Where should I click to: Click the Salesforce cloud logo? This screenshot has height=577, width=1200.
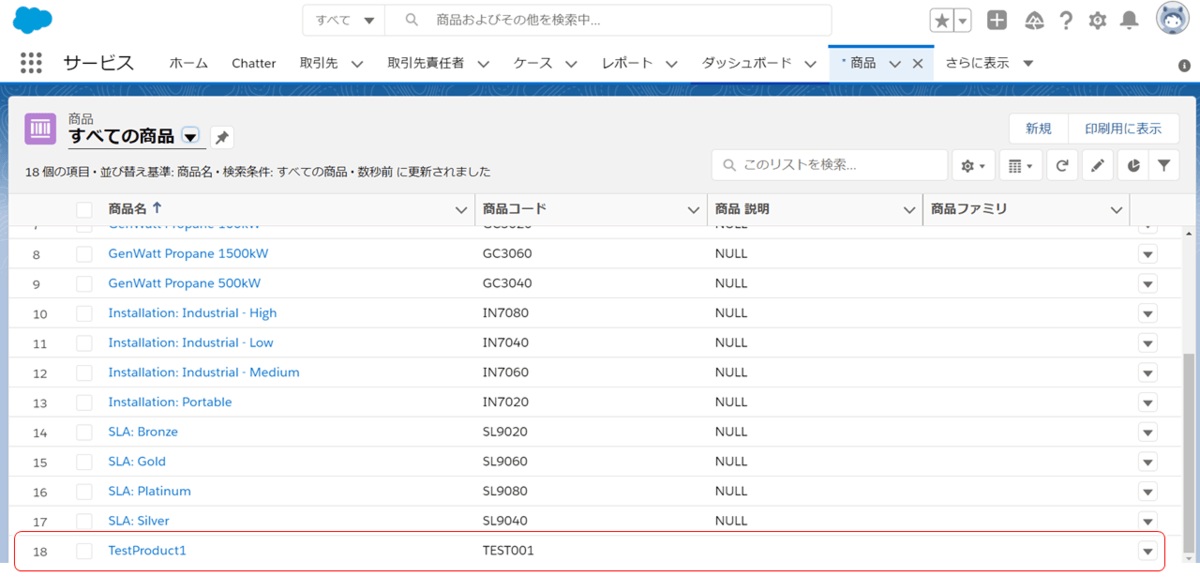click(34, 19)
